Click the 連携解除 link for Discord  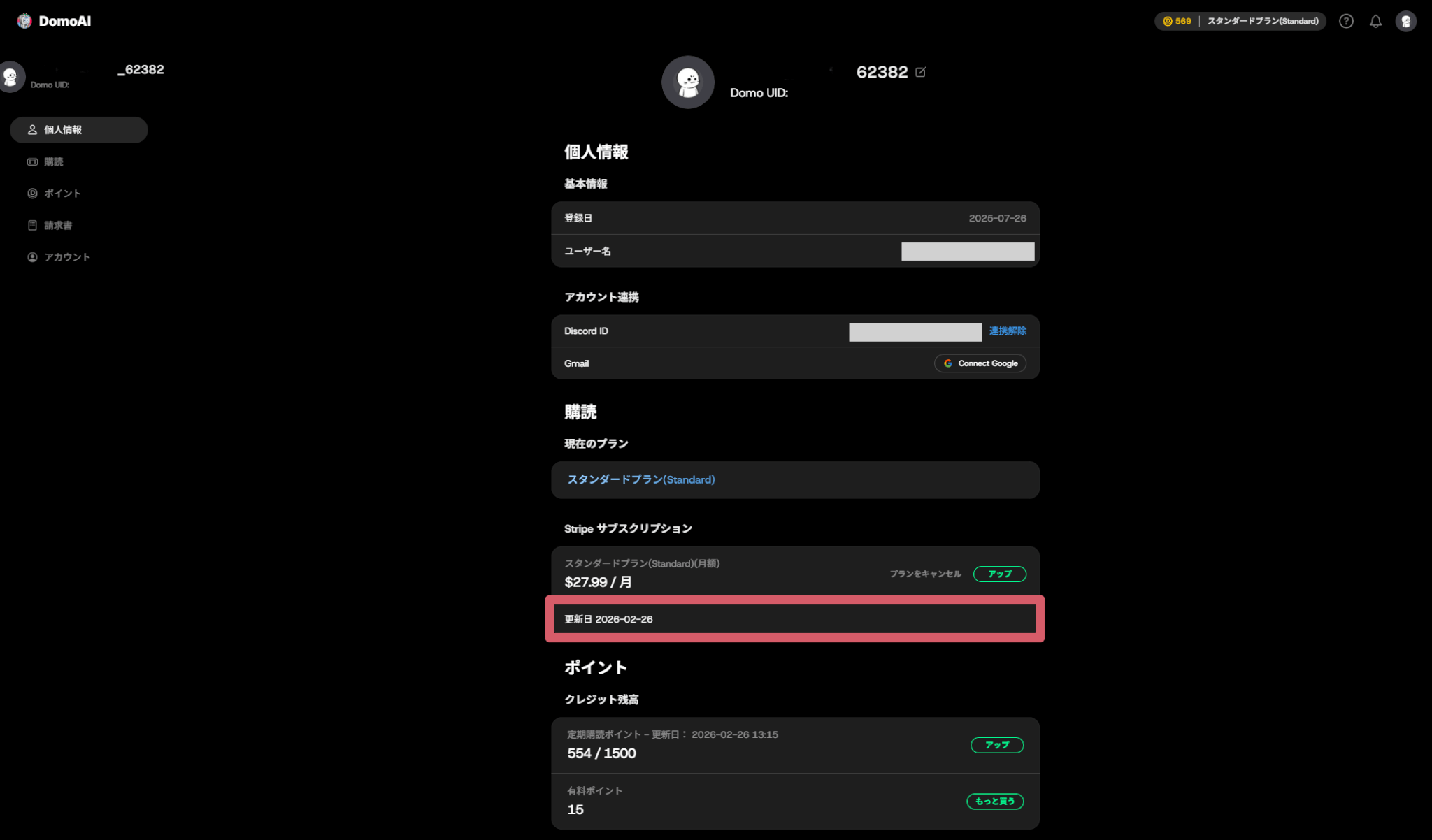[x=1008, y=331]
